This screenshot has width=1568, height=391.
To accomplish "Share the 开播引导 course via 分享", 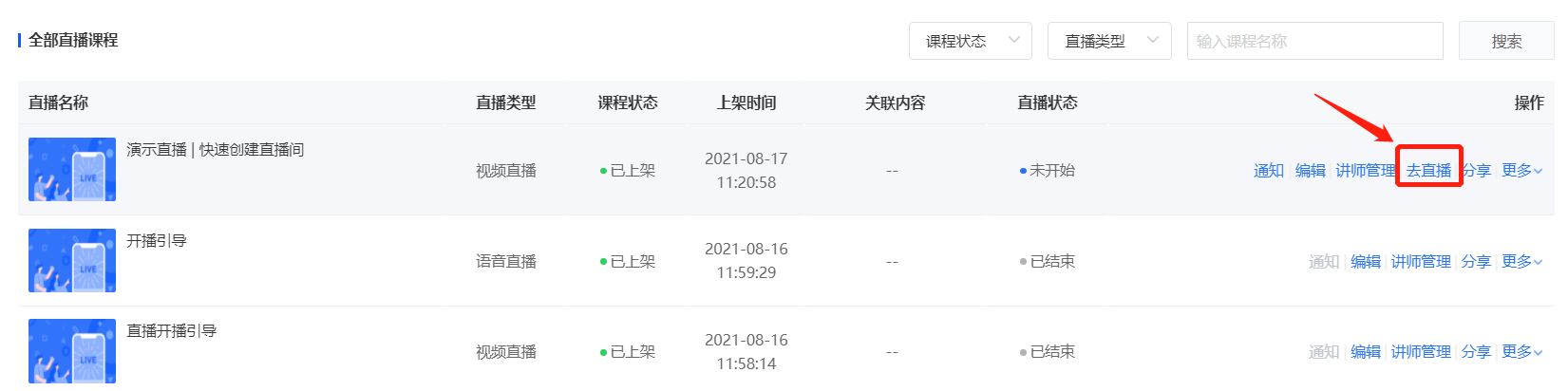I will (1476, 262).
